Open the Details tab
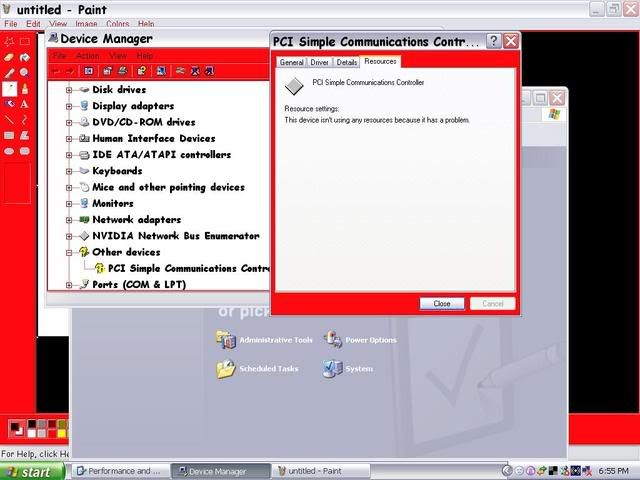 point(347,62)
